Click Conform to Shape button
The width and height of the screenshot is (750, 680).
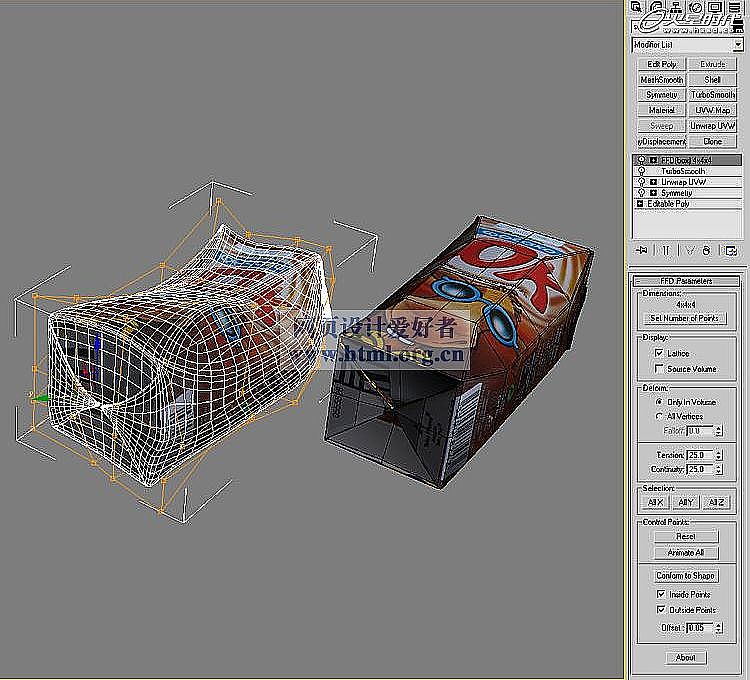(x=686, y=576)
